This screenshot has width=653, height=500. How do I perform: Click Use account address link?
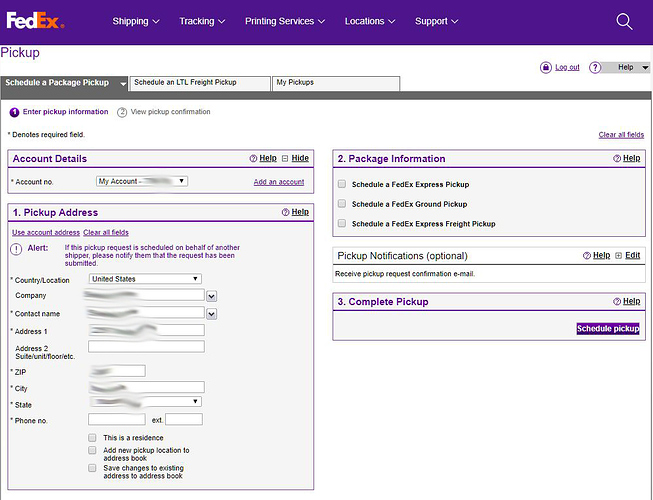(x=46, y=232)
